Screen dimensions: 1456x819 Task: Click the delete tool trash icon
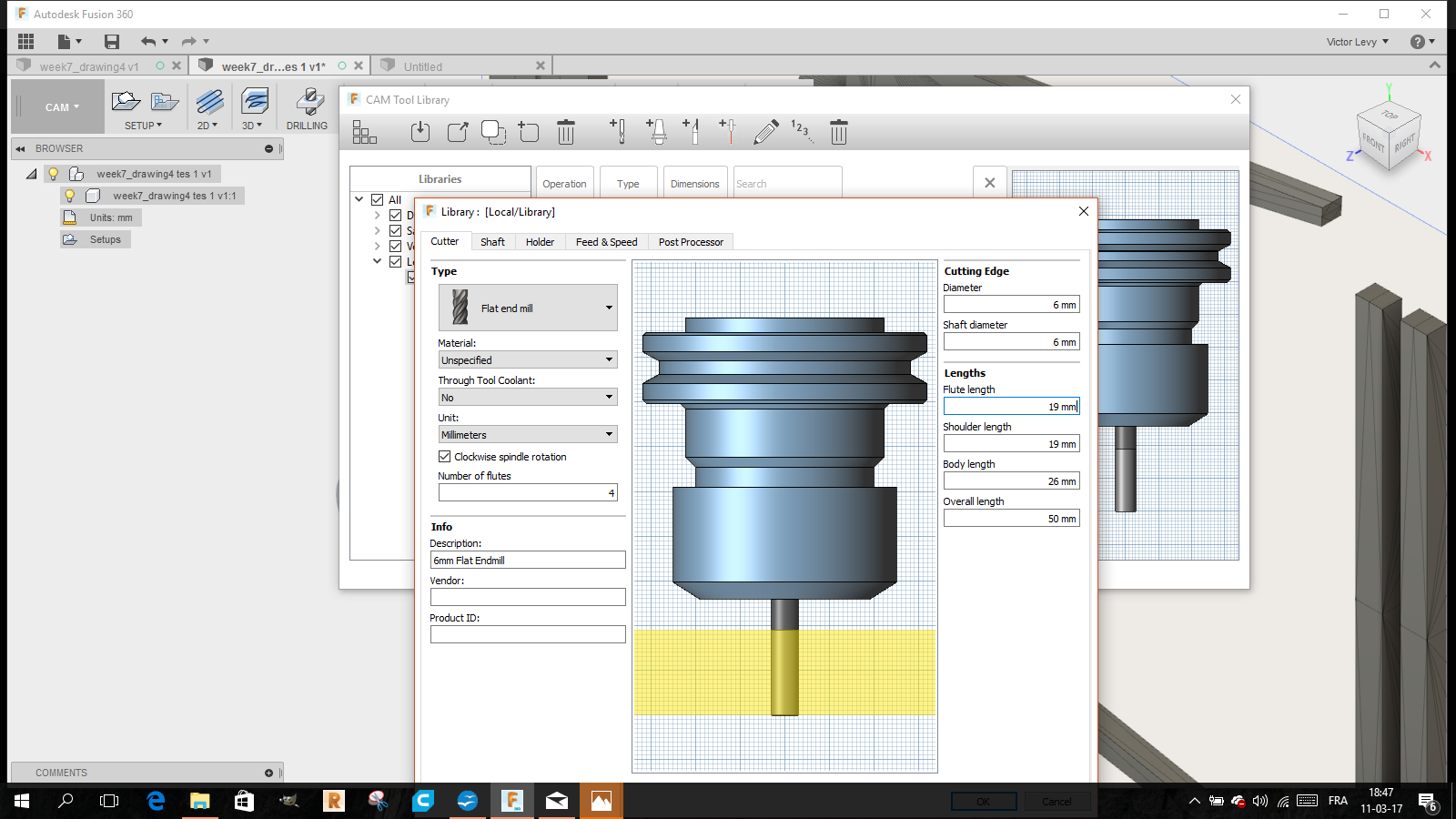838,133
